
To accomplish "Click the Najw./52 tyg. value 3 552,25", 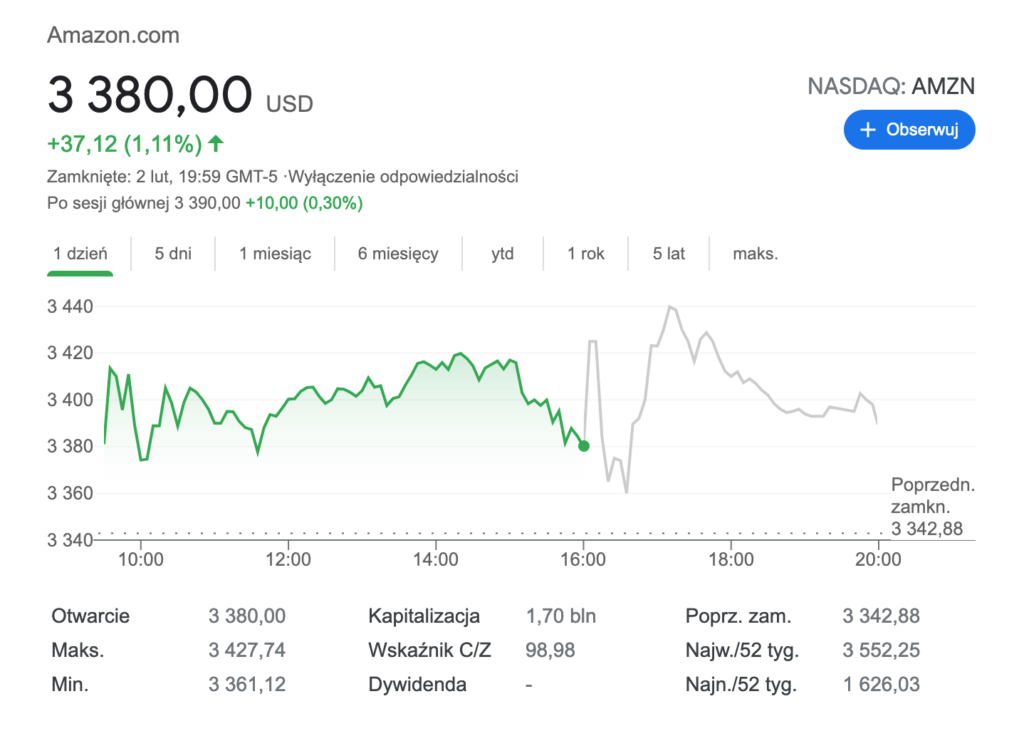I will pyautogui.click(x=881, y=650).
